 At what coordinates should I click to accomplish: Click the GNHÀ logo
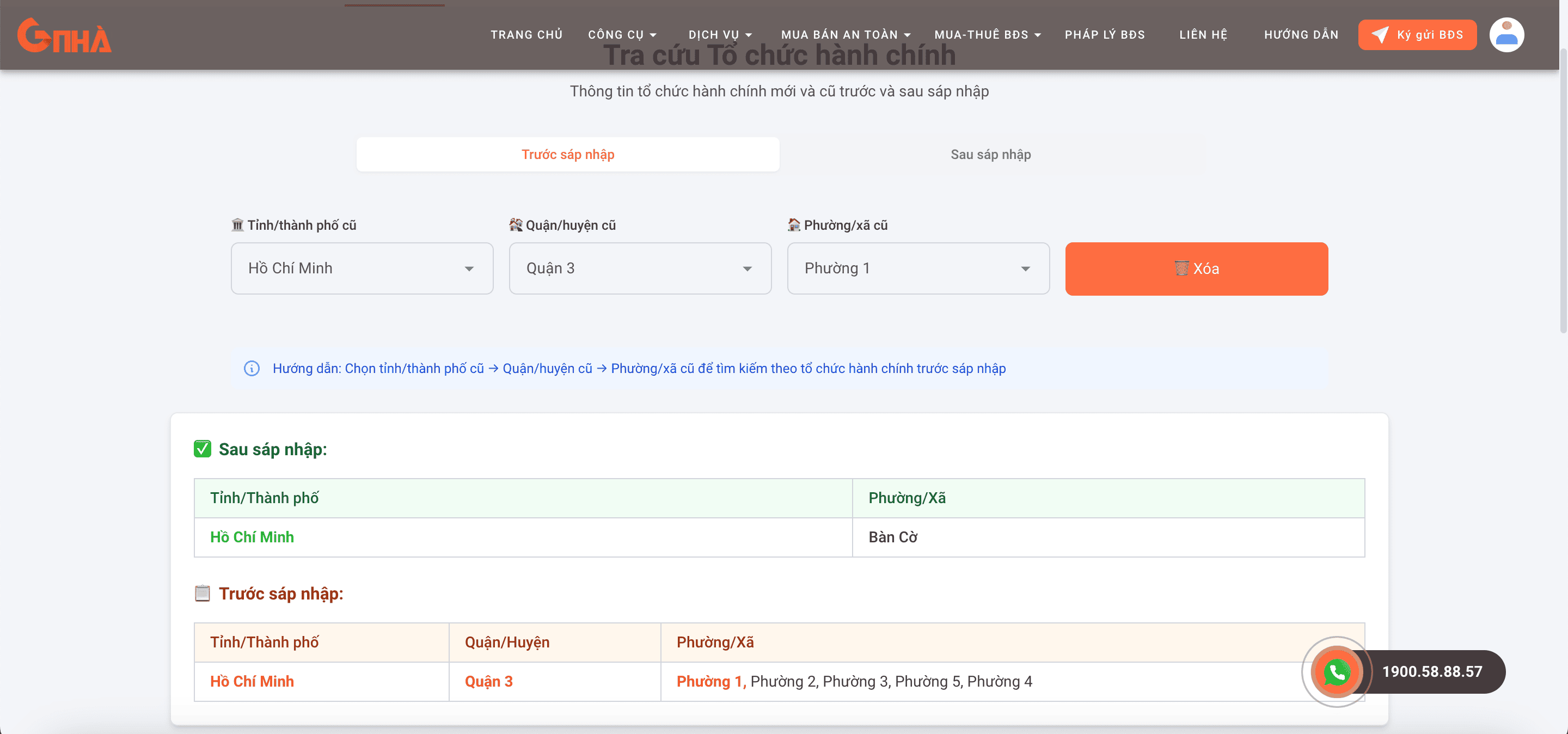point(64,35)
